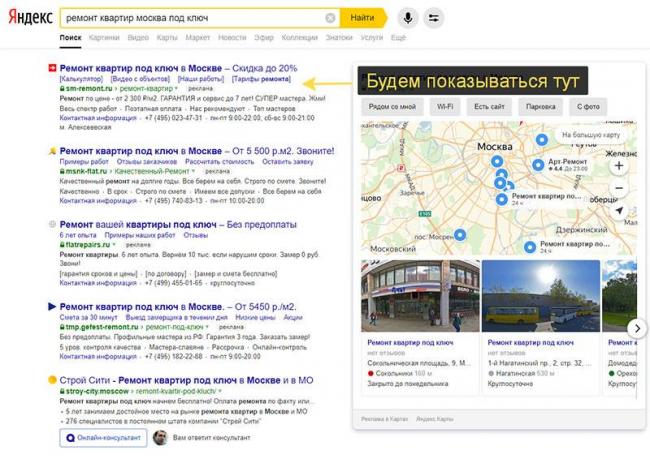This screenshot has width=650, height=459.
Task: Click the map geolocation arrow icon
Action: point(619,210)
